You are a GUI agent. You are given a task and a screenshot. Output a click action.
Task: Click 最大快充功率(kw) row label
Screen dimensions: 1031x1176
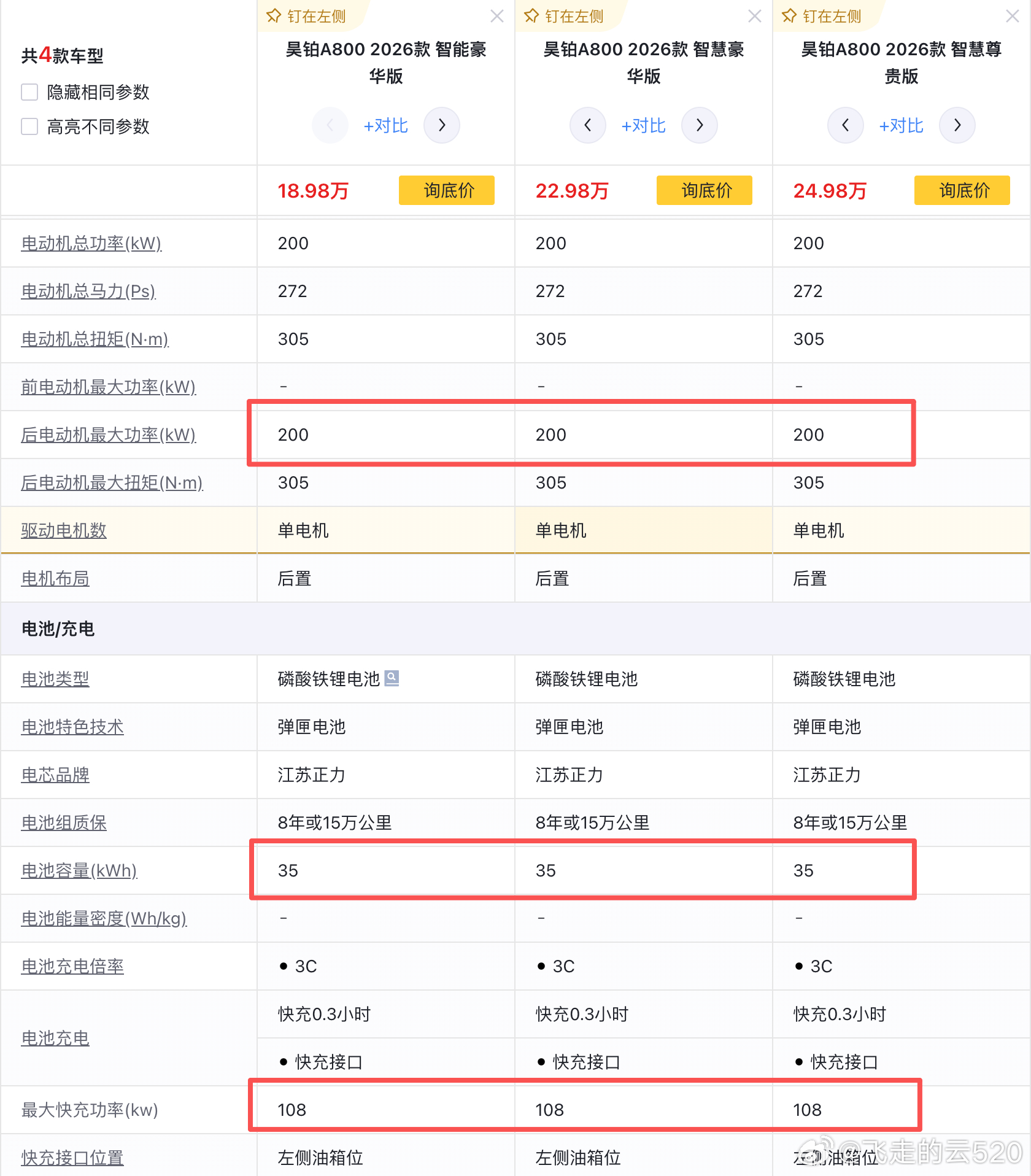tap(90, 1110)
